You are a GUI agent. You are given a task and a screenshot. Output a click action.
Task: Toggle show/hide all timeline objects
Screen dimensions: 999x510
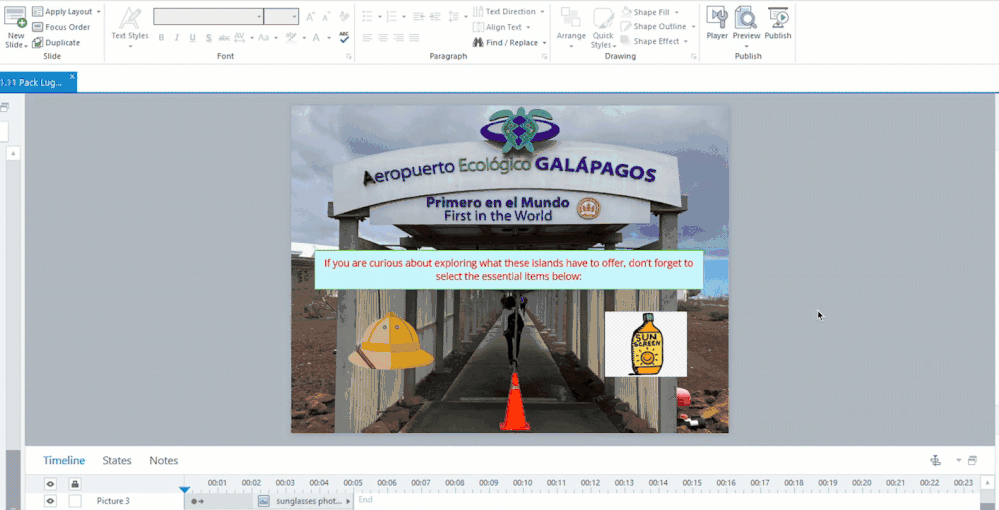coord(50,484)
